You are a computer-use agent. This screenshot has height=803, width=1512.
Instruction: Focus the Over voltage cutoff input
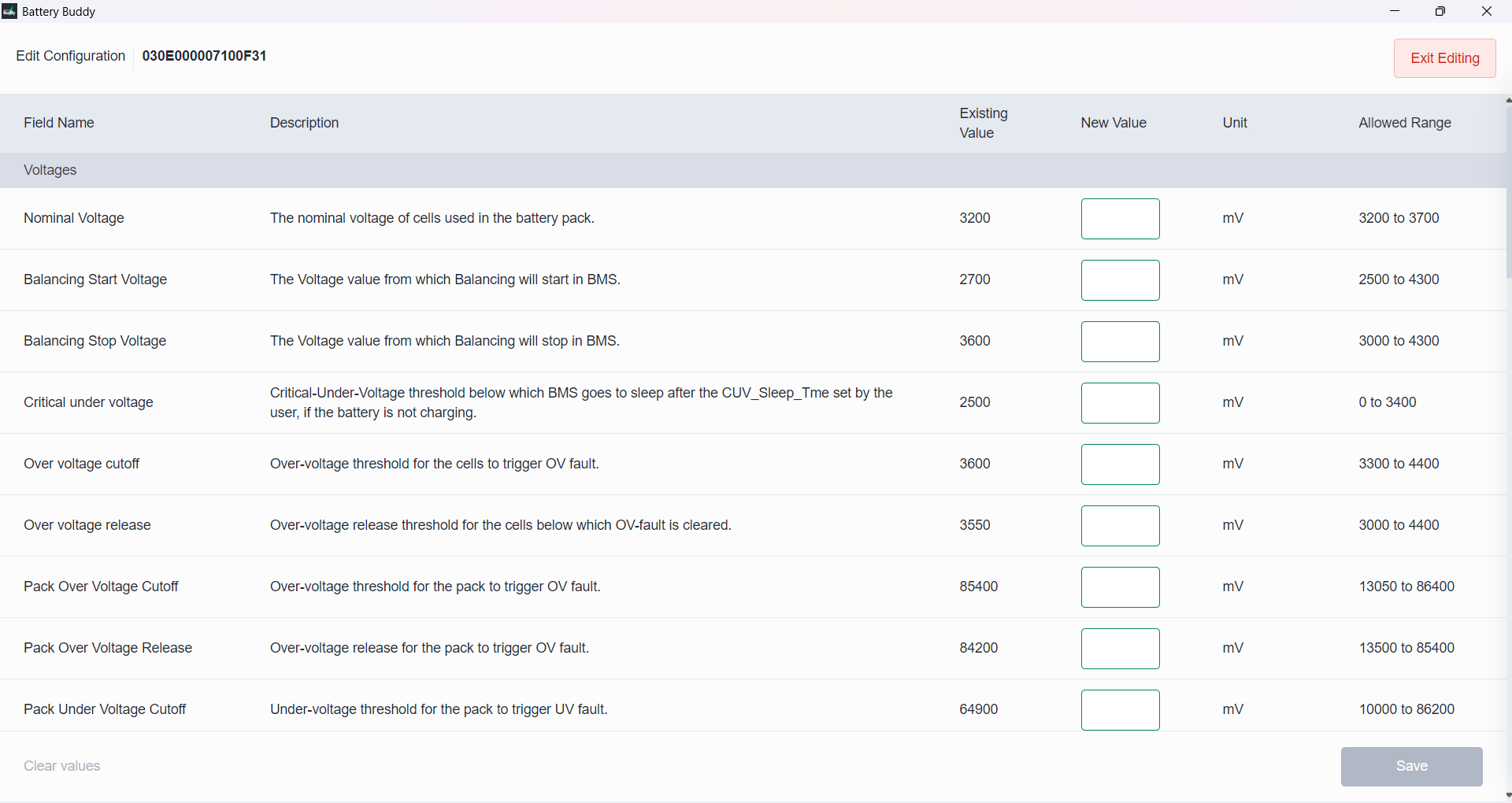click(x=1120, y=464)
